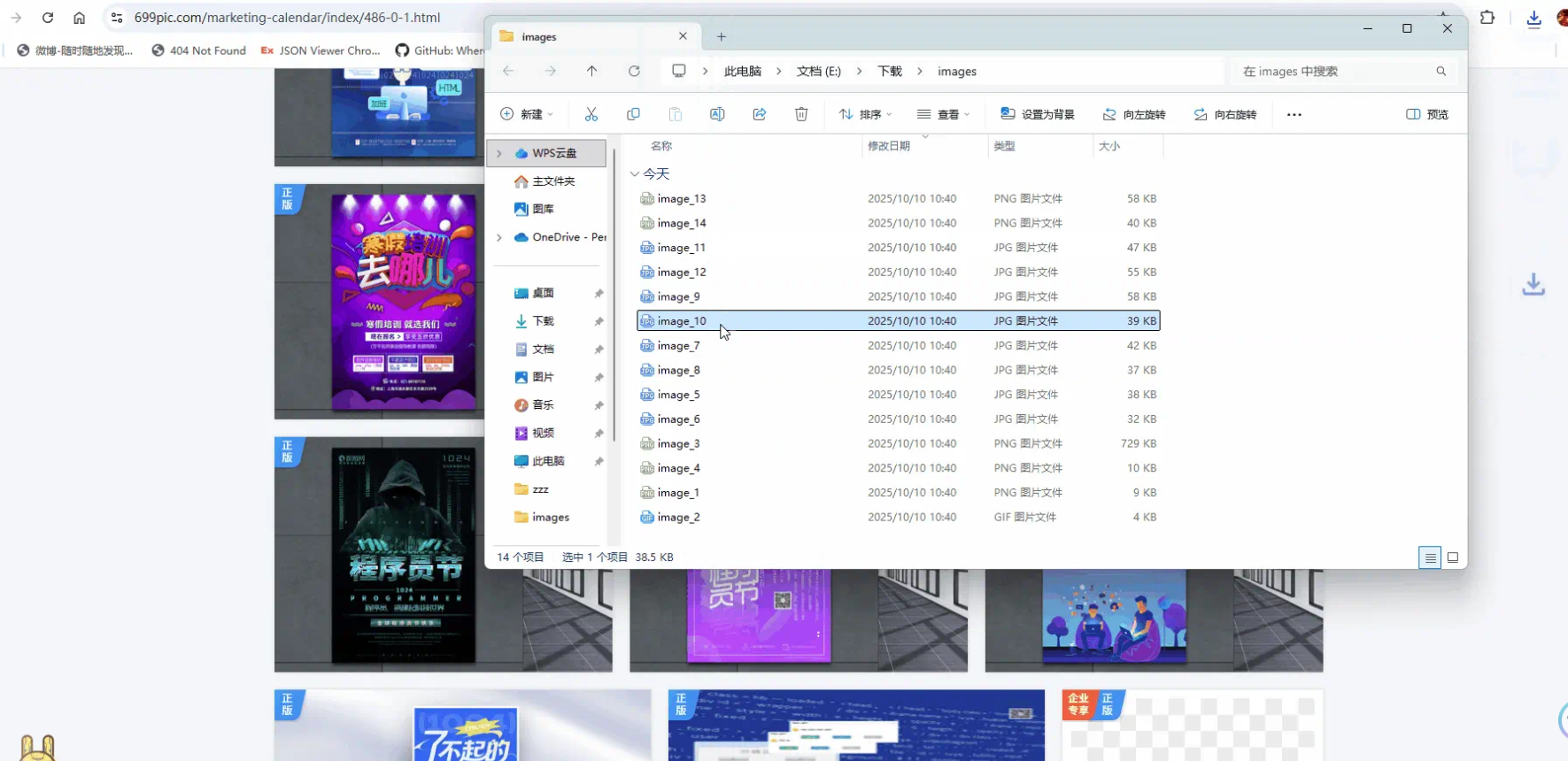Select the image_3 PNG file
This screenshot has height=761, width=1568.
click(x=678, y=443)
